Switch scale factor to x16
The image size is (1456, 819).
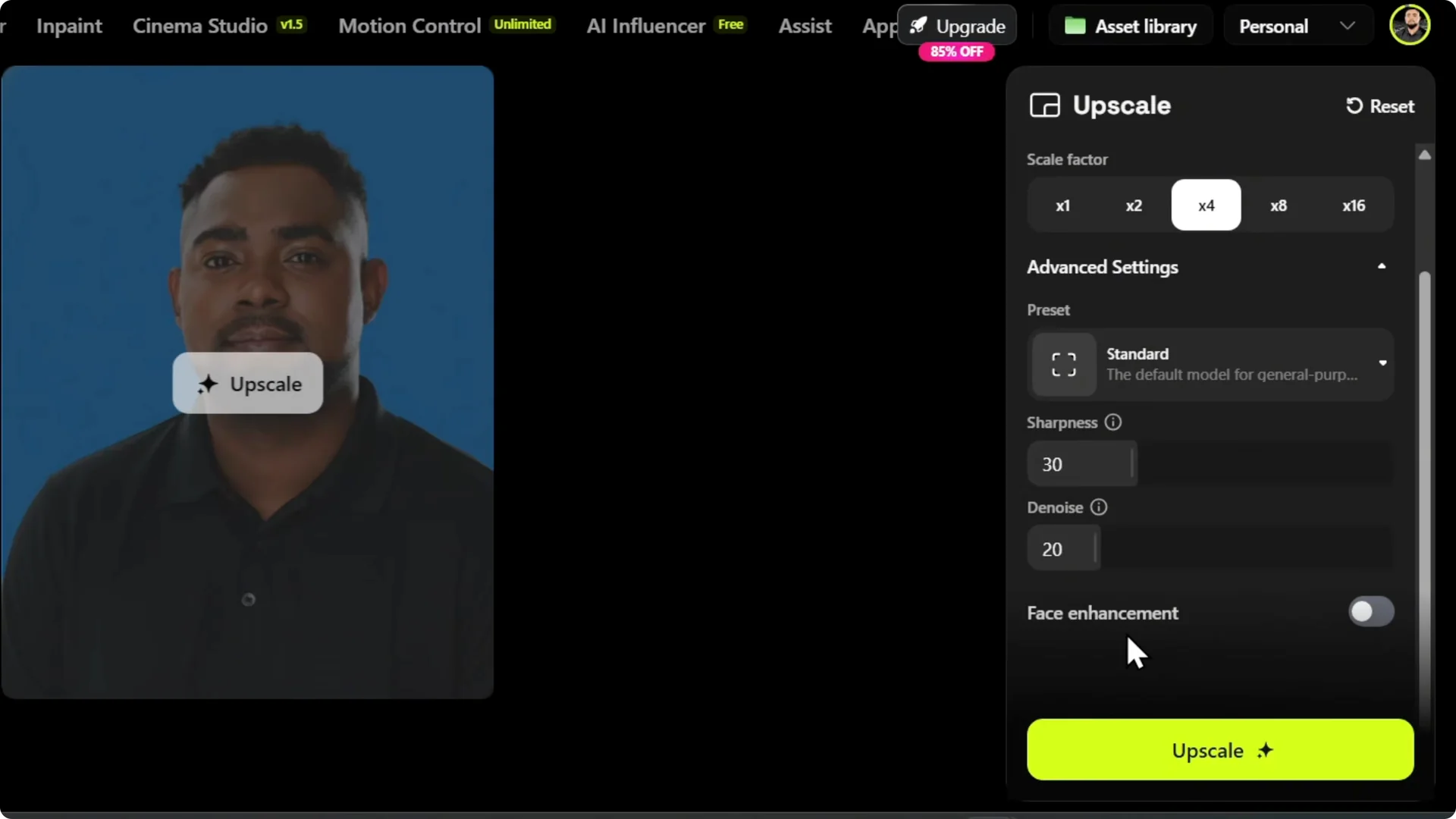point(1354,205)
